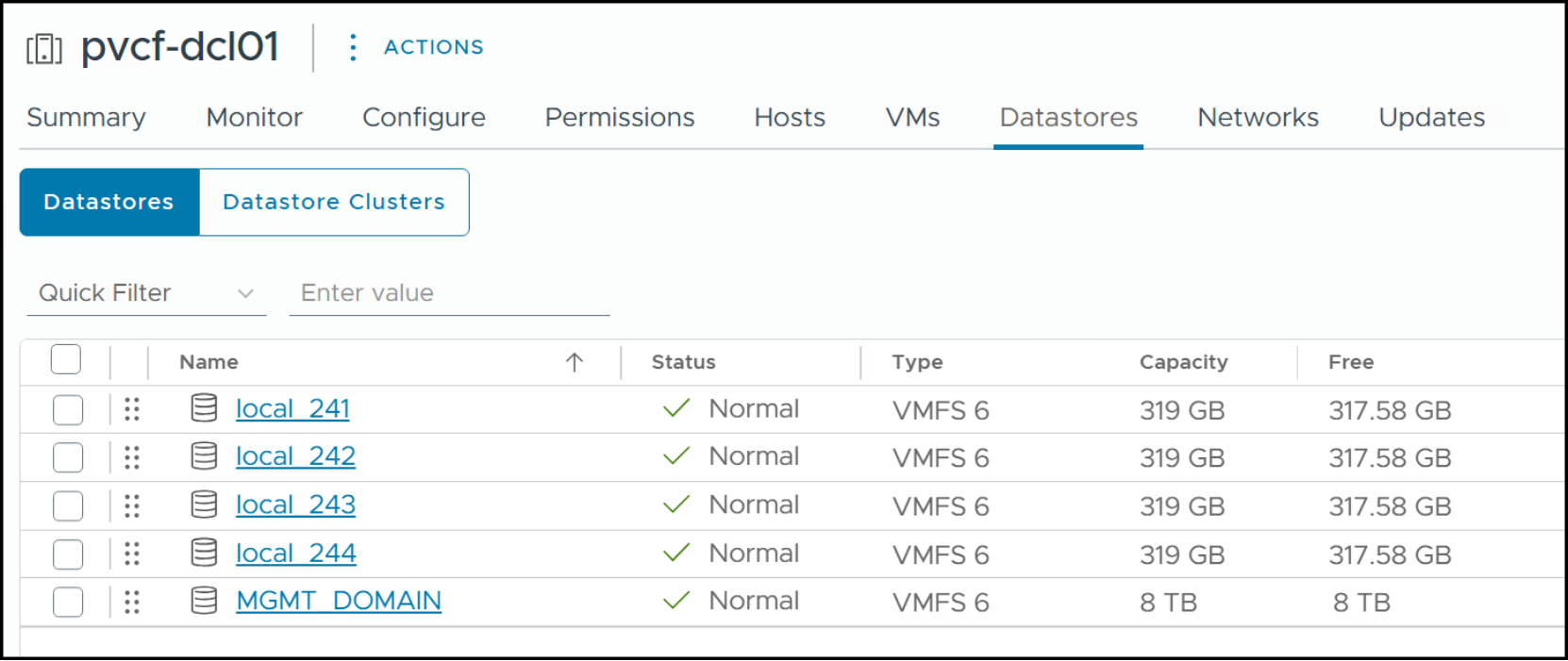The width and height of the screenshot is (1568, 661).
Task: Click the Status column header
Action: (x=683, y=362)
